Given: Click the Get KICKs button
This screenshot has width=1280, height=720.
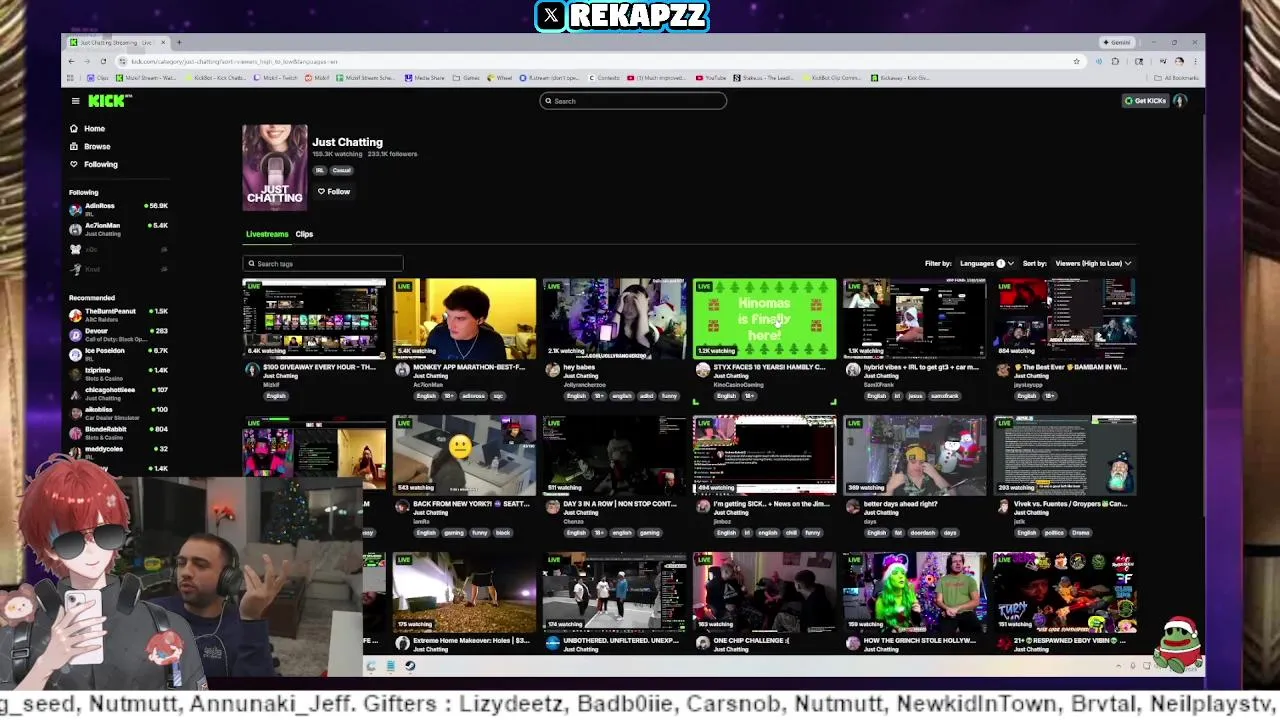Looking at the screenshot, I should point(1145,100).
